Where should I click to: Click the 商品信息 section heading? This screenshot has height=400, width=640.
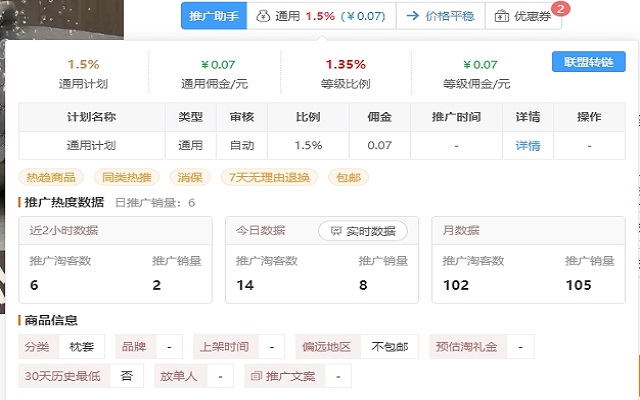click(51, 320)
